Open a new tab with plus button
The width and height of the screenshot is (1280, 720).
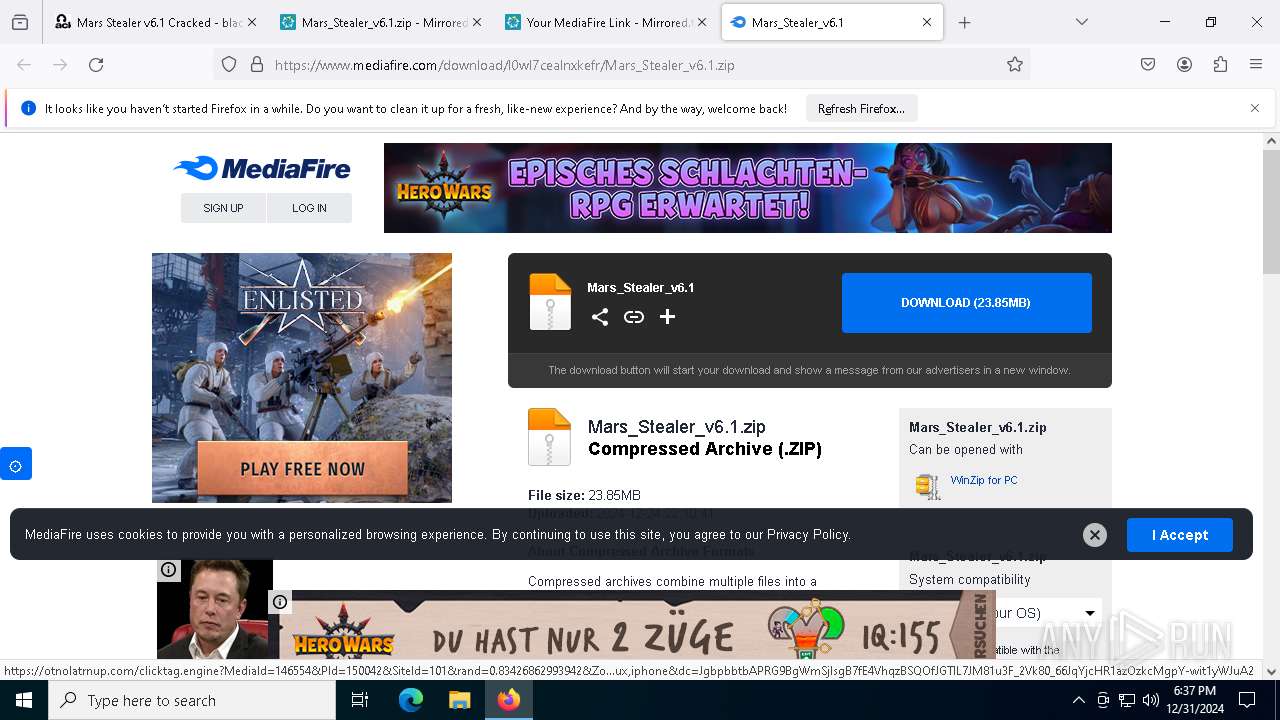pos(964,22)
